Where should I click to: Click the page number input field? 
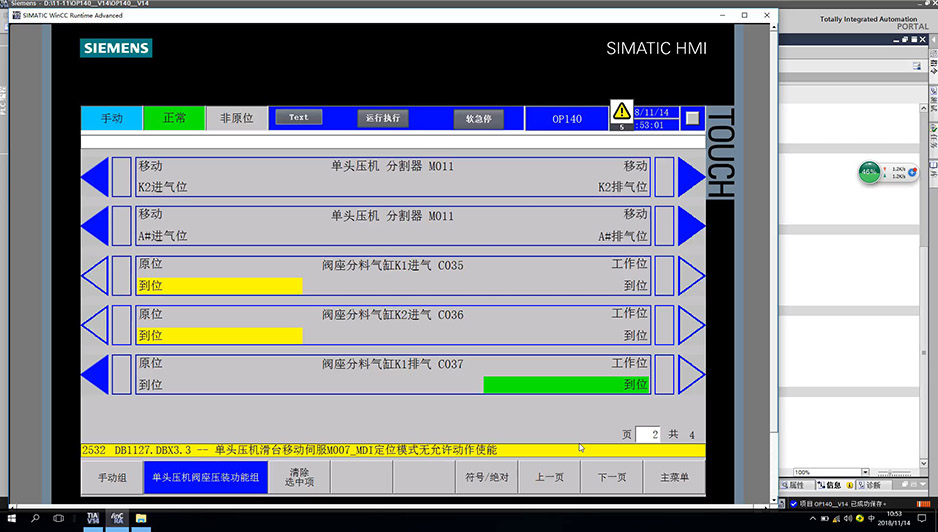coord(647,435)
